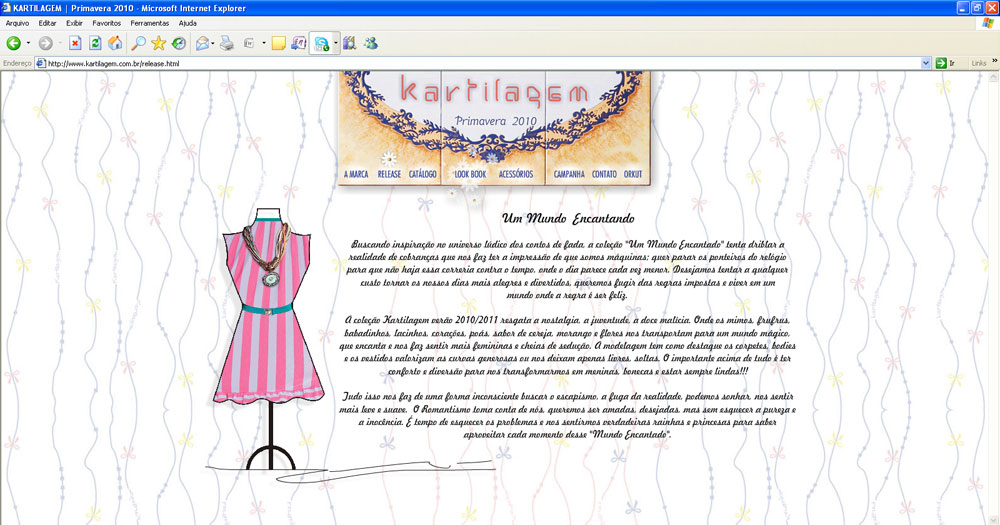
Task: Click the 'Primavera 2010' banner text
Action: pyautogui.click(x=496, y=121)
